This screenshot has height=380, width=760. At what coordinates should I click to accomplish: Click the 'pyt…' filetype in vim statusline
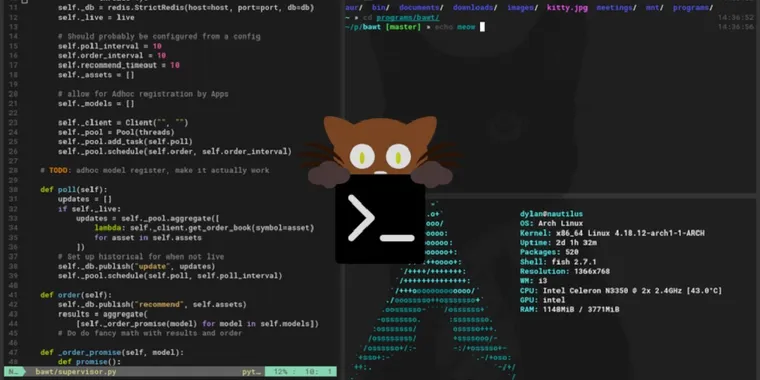(252, 372)
